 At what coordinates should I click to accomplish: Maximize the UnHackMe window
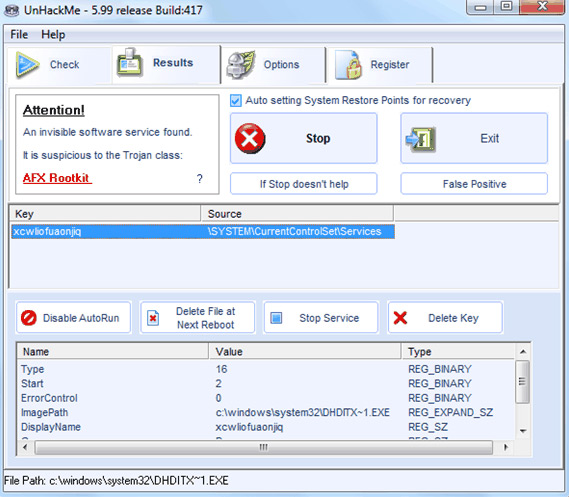507,7
